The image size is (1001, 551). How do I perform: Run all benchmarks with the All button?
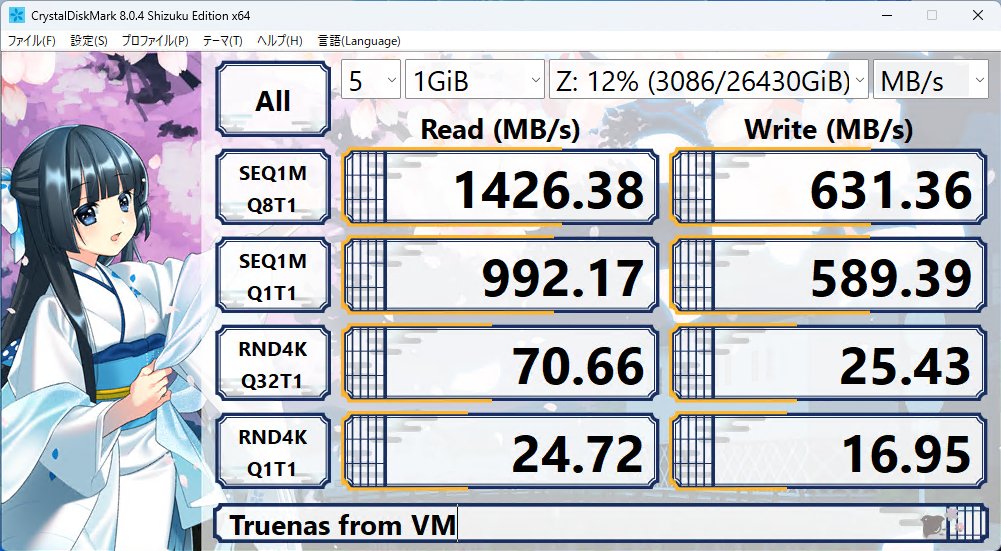(x=273, y=99)
